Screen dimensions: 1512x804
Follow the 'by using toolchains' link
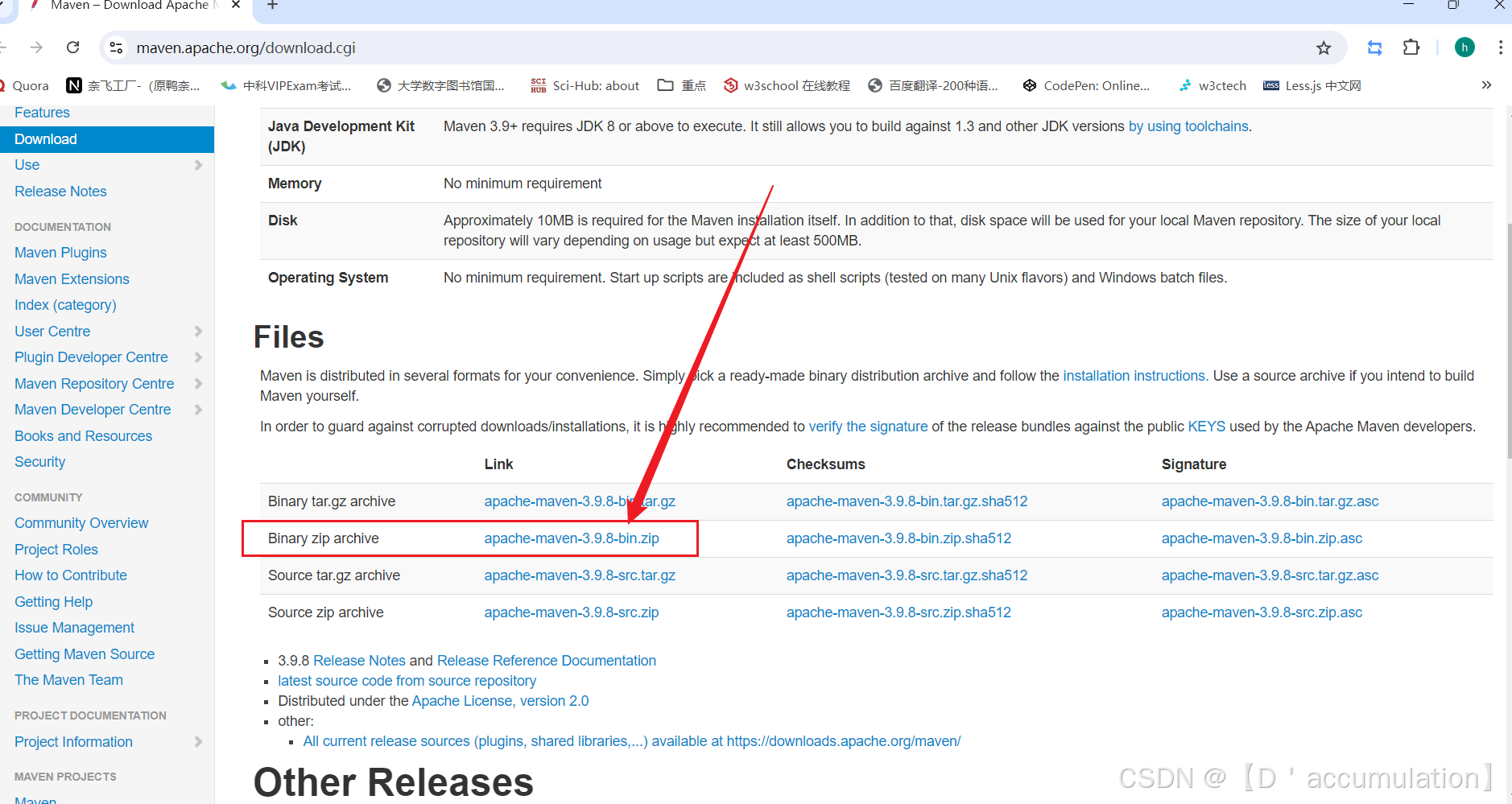[1188, 126]
